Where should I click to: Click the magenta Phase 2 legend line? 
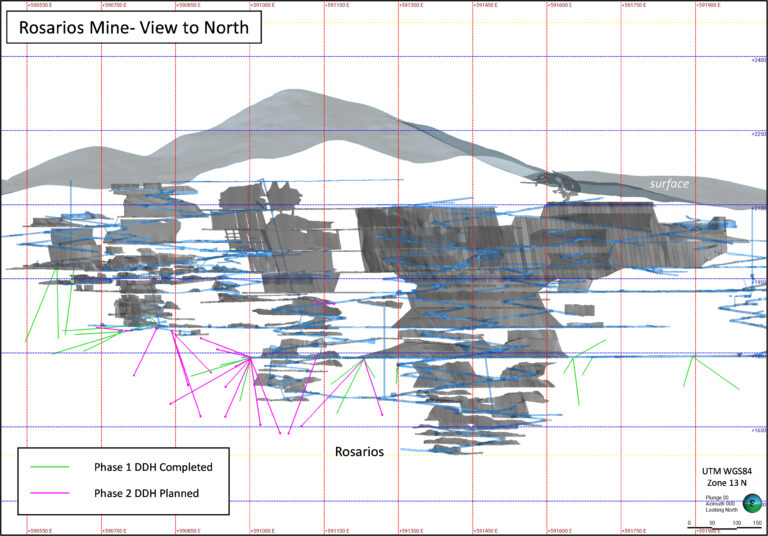[x=50, y=493]
